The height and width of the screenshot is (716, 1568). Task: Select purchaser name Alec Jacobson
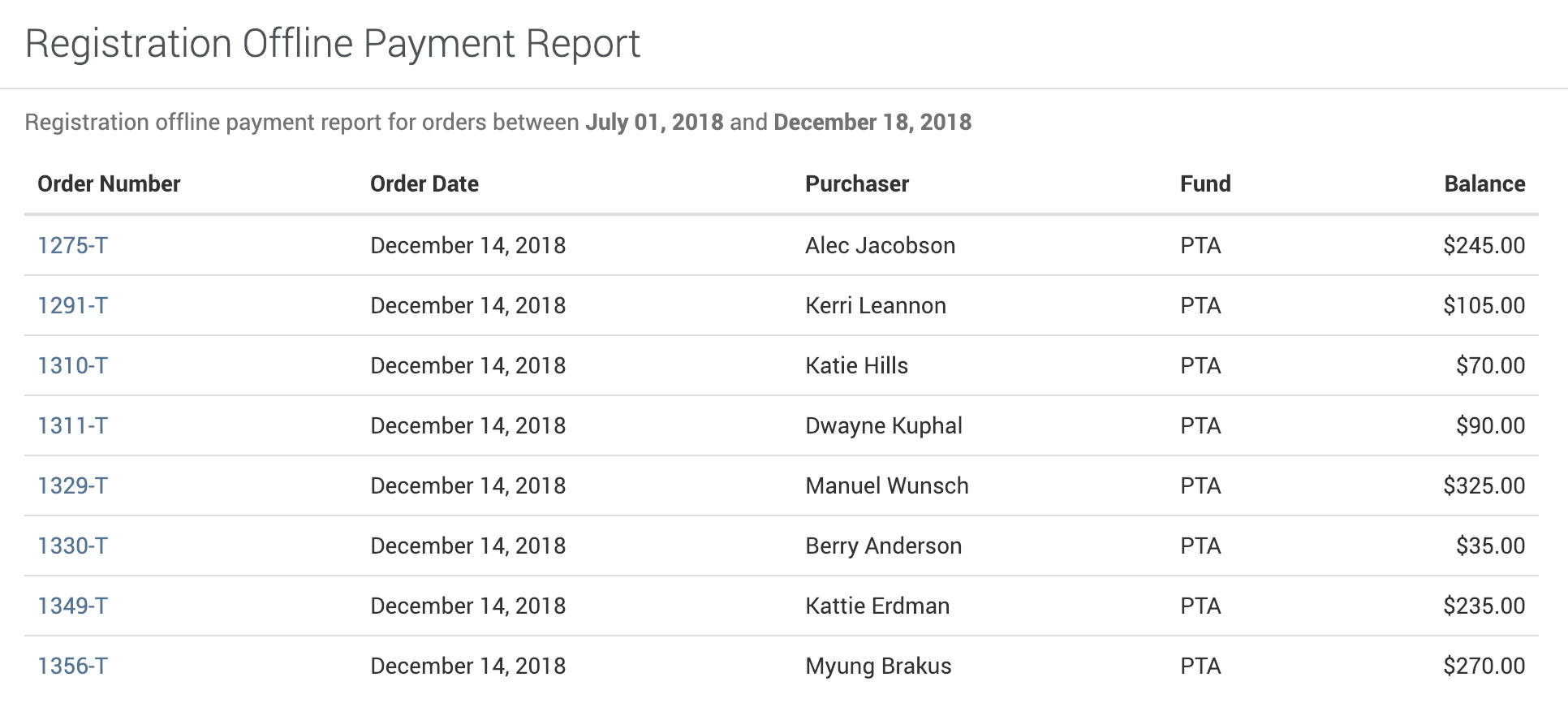[x=880, y=245]
